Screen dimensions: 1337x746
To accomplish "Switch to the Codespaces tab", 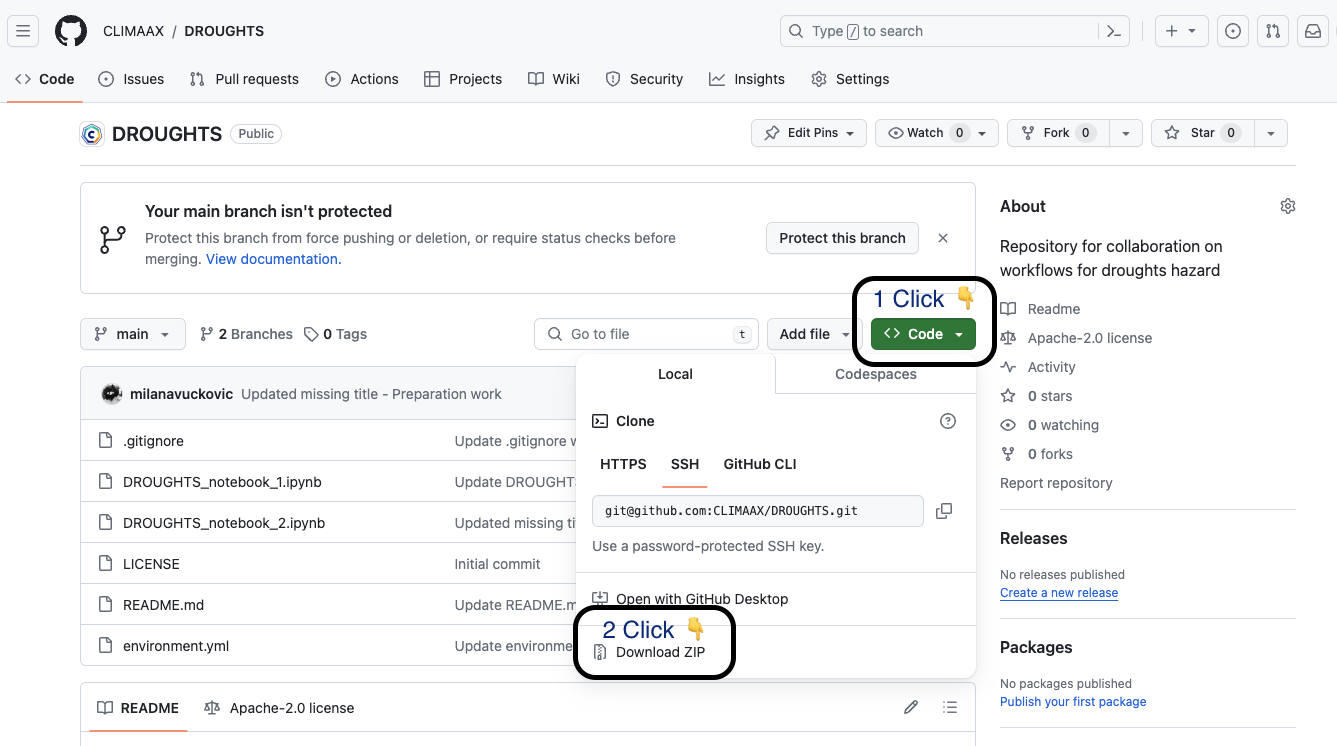I will click(x=876, y=374).
